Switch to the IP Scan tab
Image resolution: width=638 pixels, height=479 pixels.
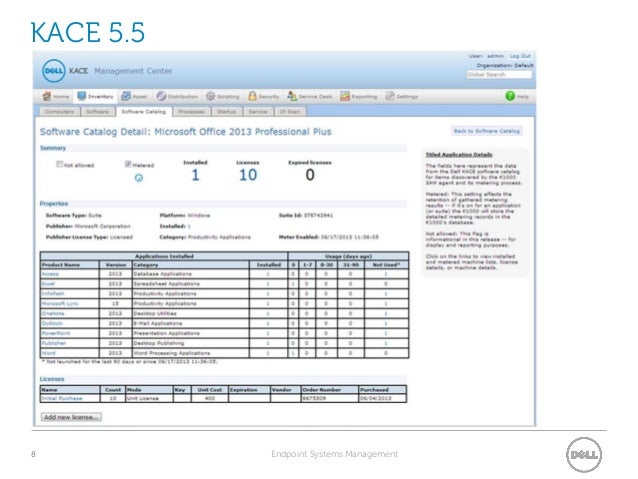tap(290, 112)
